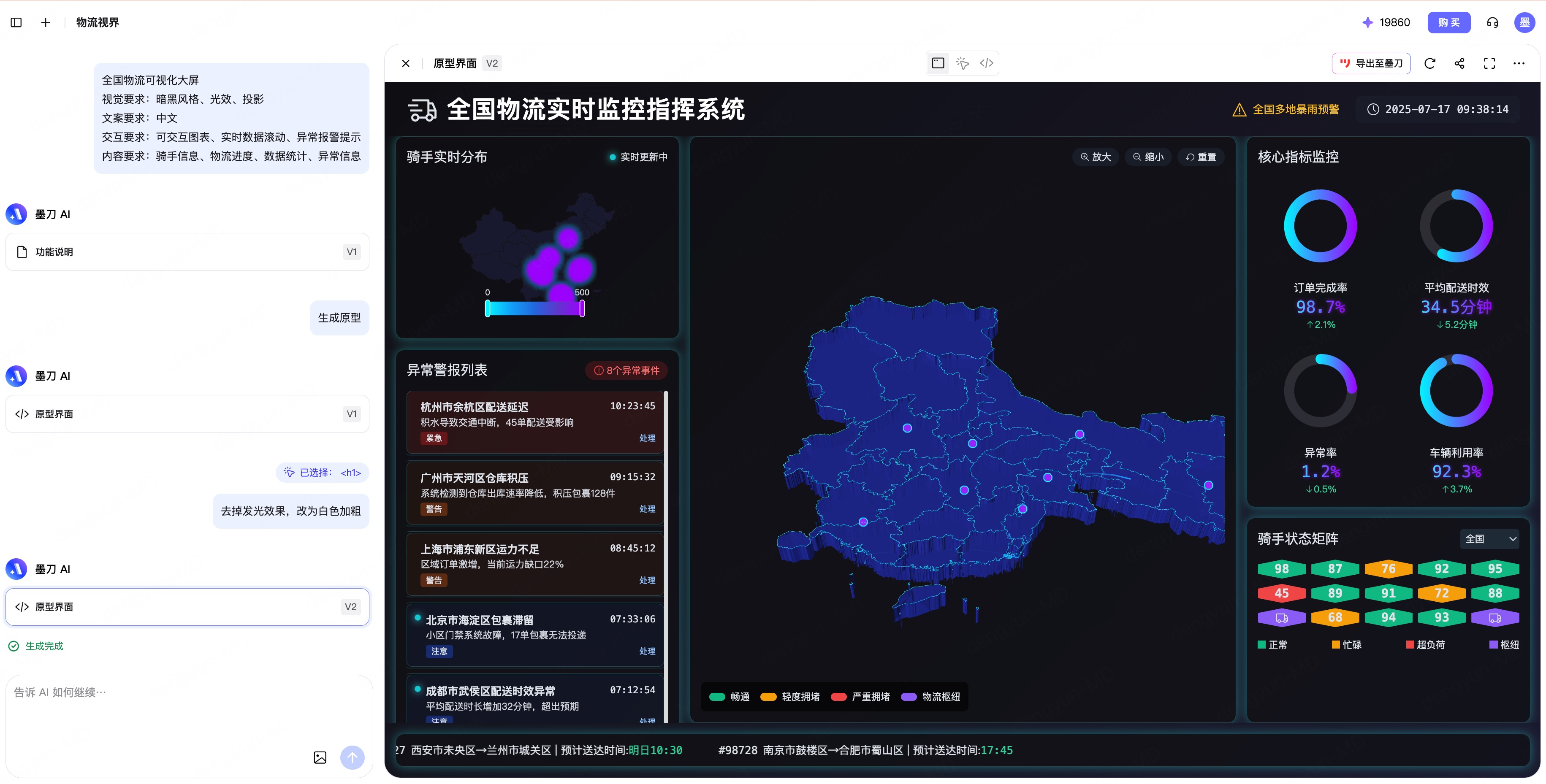This screenshot has height=784, width=1546.
Task: Enter fullscreen preview mode
Action: [1489, 63]
